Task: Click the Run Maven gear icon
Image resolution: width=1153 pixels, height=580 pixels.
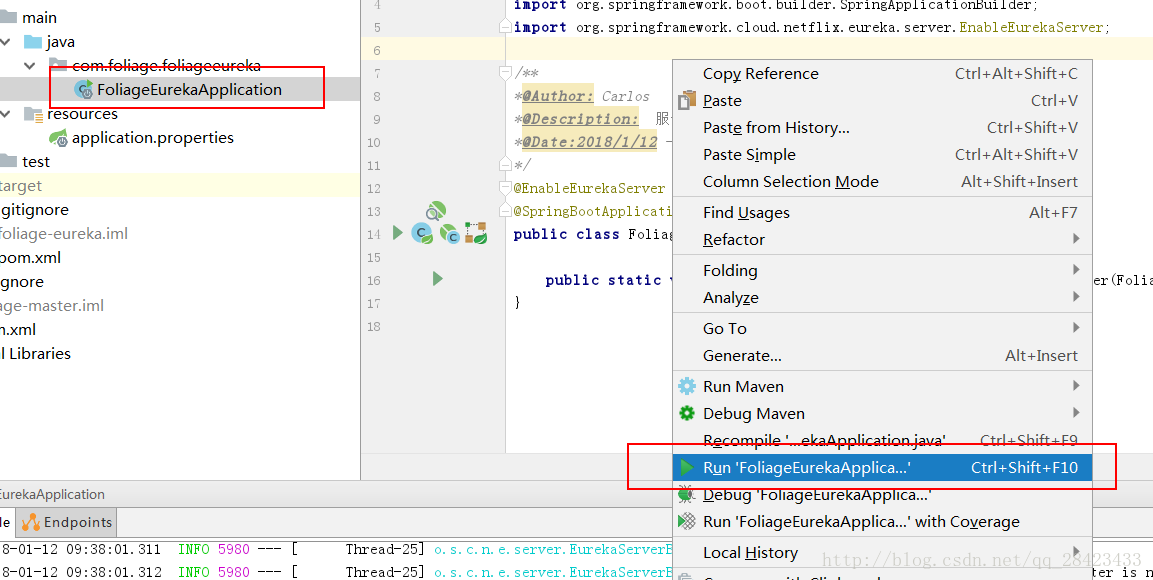Action: pyautogui.click(x=687, y=386)
